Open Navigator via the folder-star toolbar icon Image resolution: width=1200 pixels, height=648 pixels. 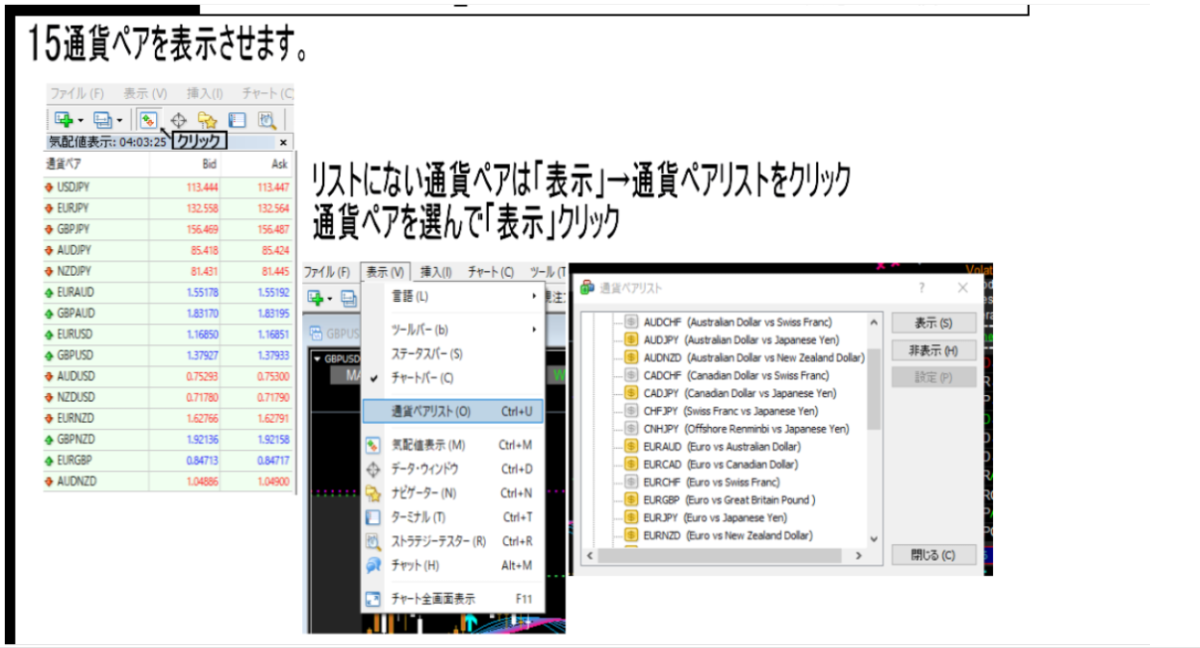(208, 120)
